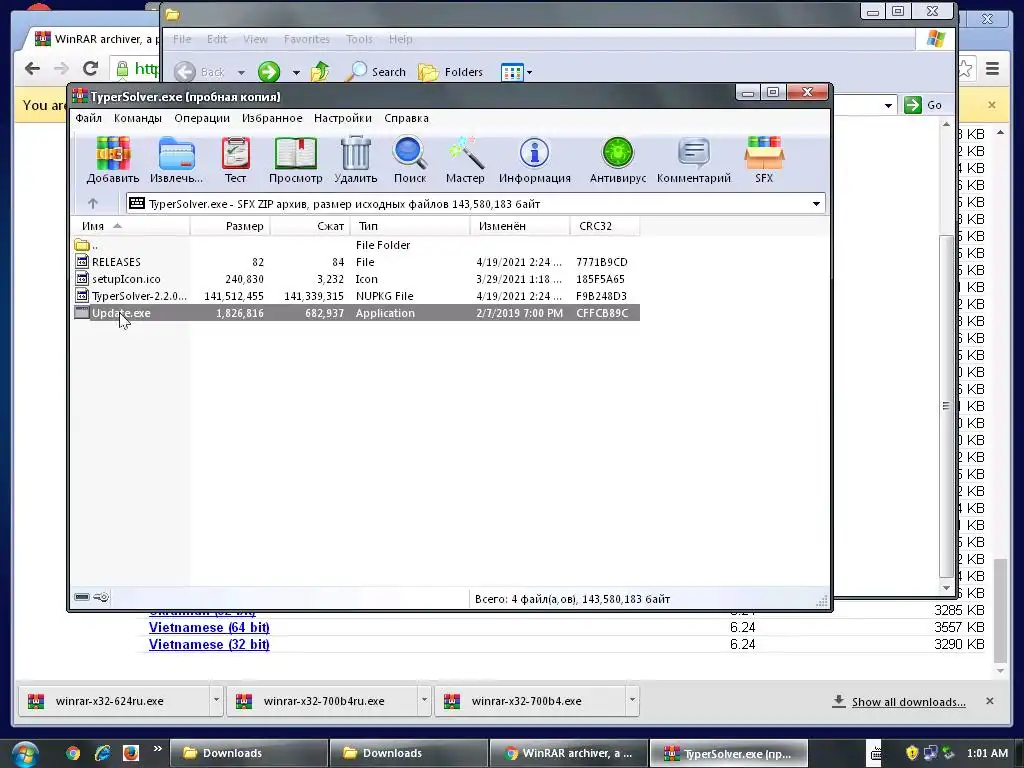Image resolution: width=1024 pixels, height=768 pixels.
Task: Go back in Chrome browser
Action: [x=32, y=68]
